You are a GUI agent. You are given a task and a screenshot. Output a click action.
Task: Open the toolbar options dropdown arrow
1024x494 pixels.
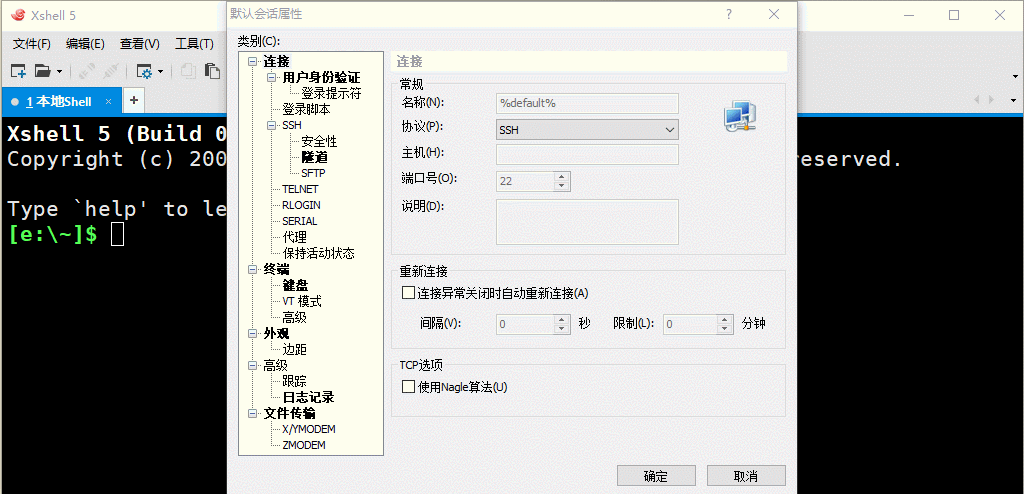pos(1014,77)
